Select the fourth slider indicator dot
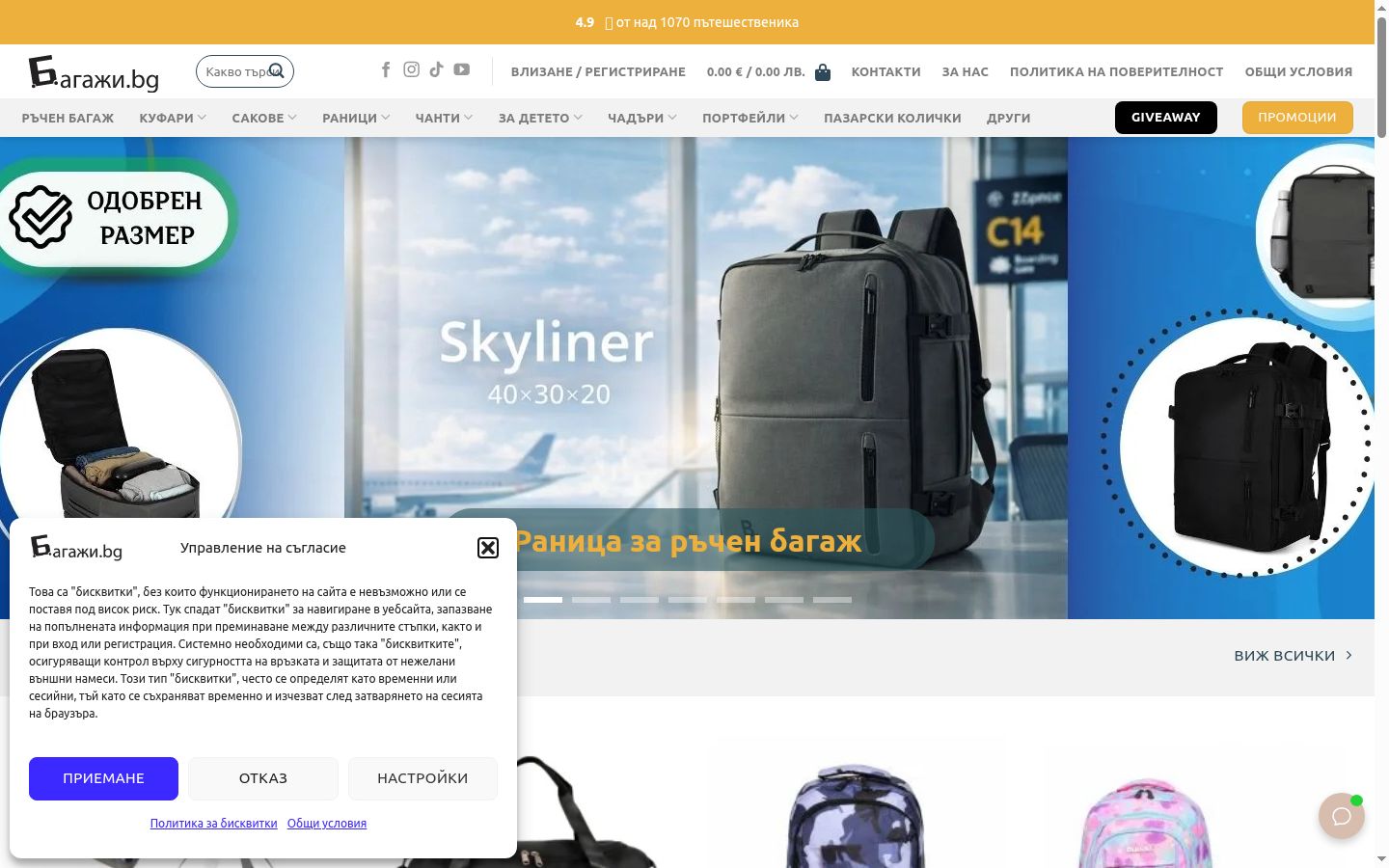The height and width of the screenshot is (868, 1389). 688,600
